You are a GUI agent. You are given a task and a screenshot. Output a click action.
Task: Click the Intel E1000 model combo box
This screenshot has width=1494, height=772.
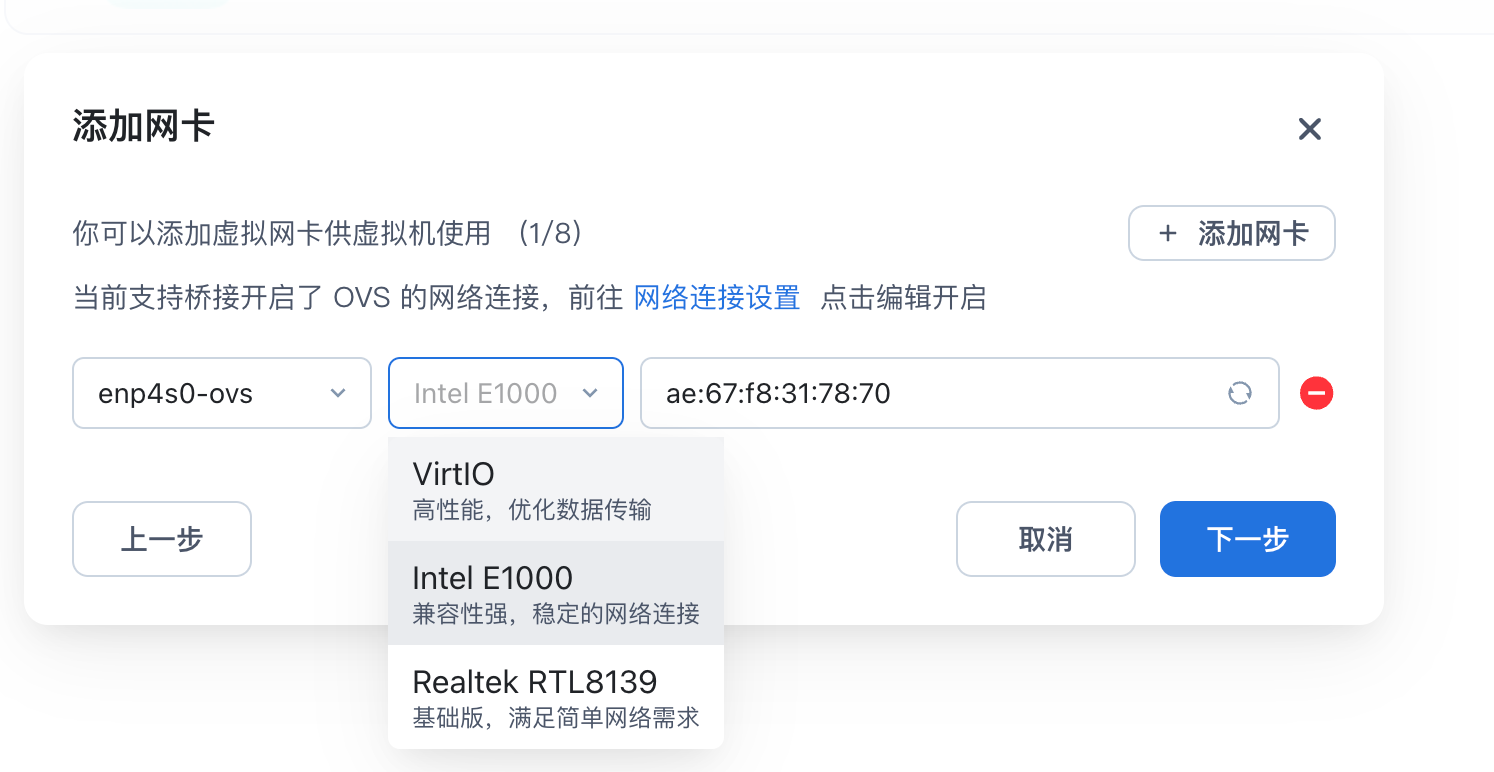(506, 393)
